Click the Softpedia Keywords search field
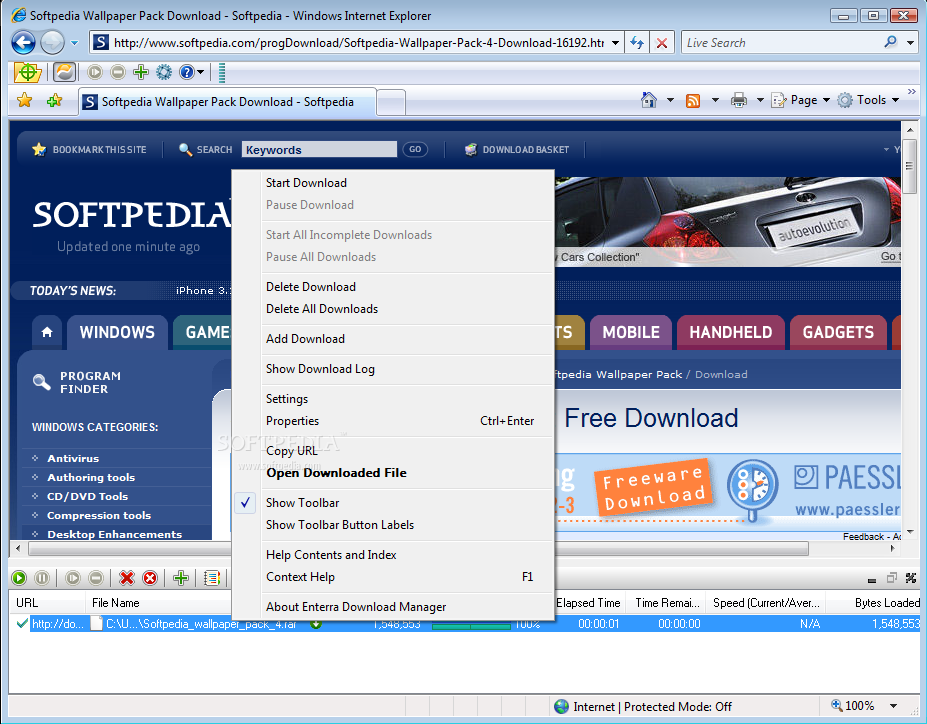The width and height of the screenshot is (927, 724). tap(319, 150)
